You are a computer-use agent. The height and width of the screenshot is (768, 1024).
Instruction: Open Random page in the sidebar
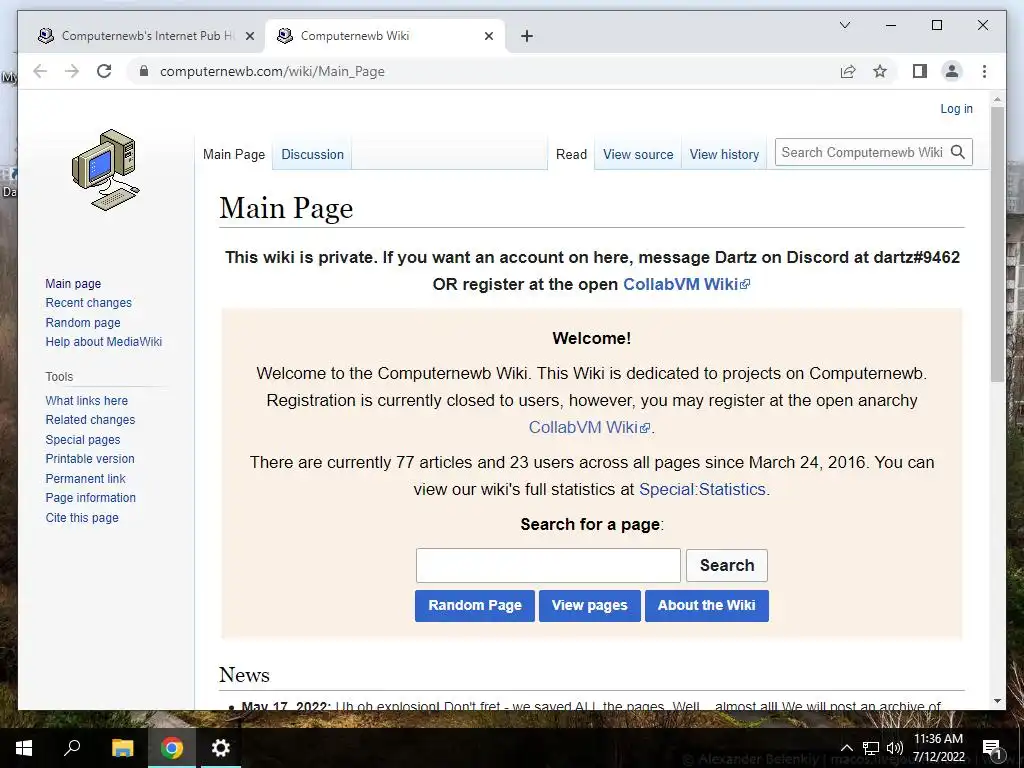[x=83, y=323]
